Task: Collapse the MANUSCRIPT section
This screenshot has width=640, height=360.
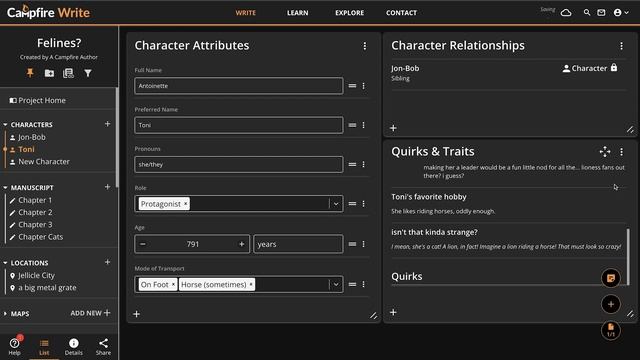Action: pyautogui.click(x=5, y=188)
